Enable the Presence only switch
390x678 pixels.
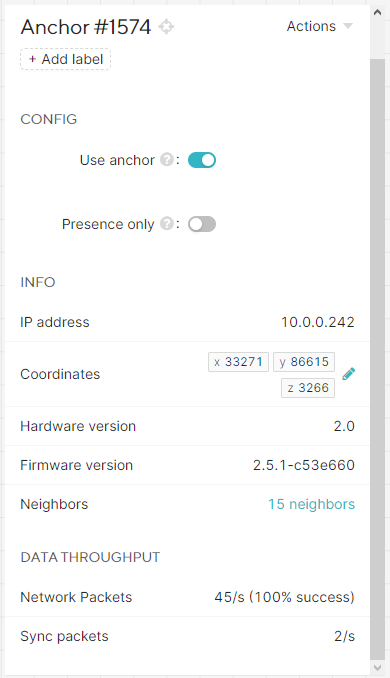tap(202, 224)
